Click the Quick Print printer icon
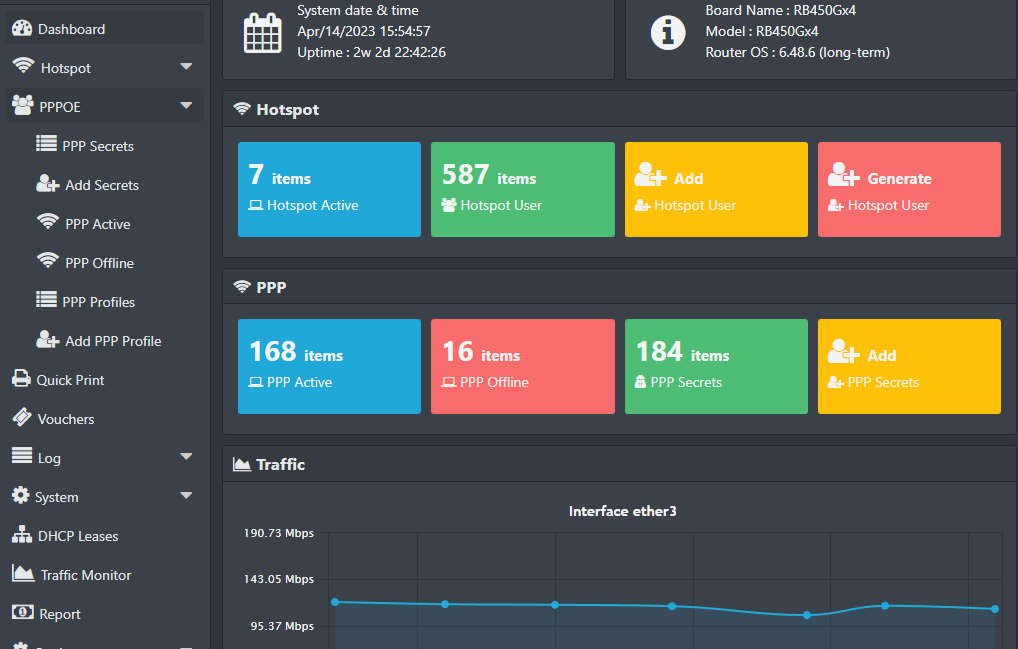 21,379
